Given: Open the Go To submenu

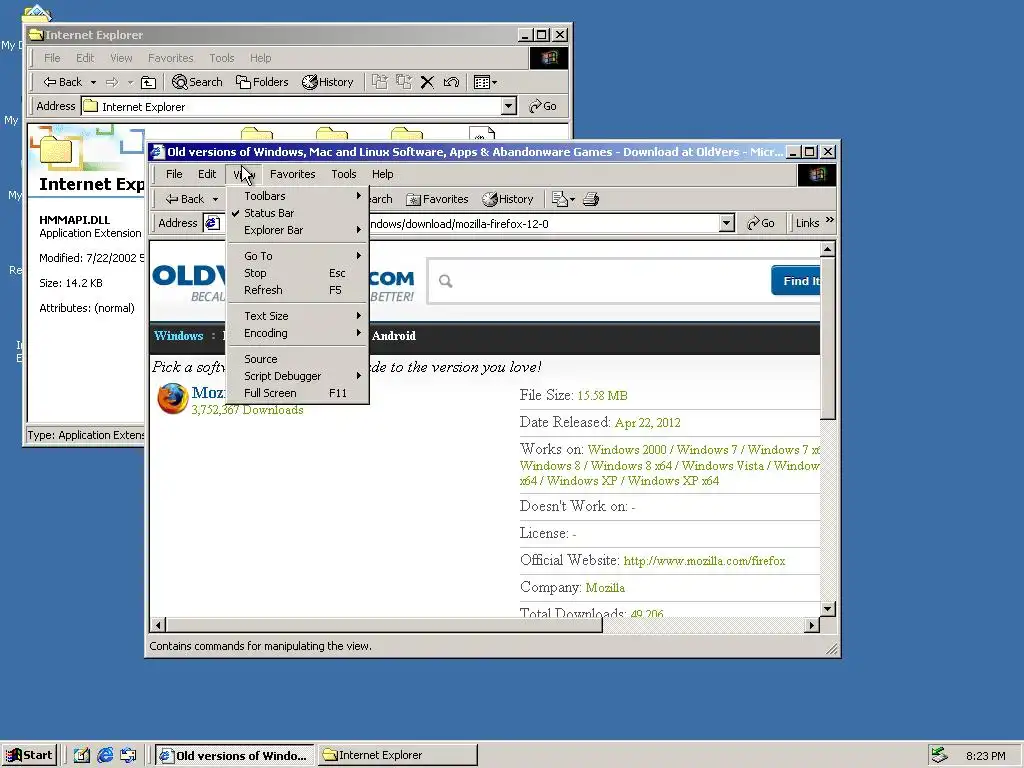Looking at the screenshot, I should [298, 256].
